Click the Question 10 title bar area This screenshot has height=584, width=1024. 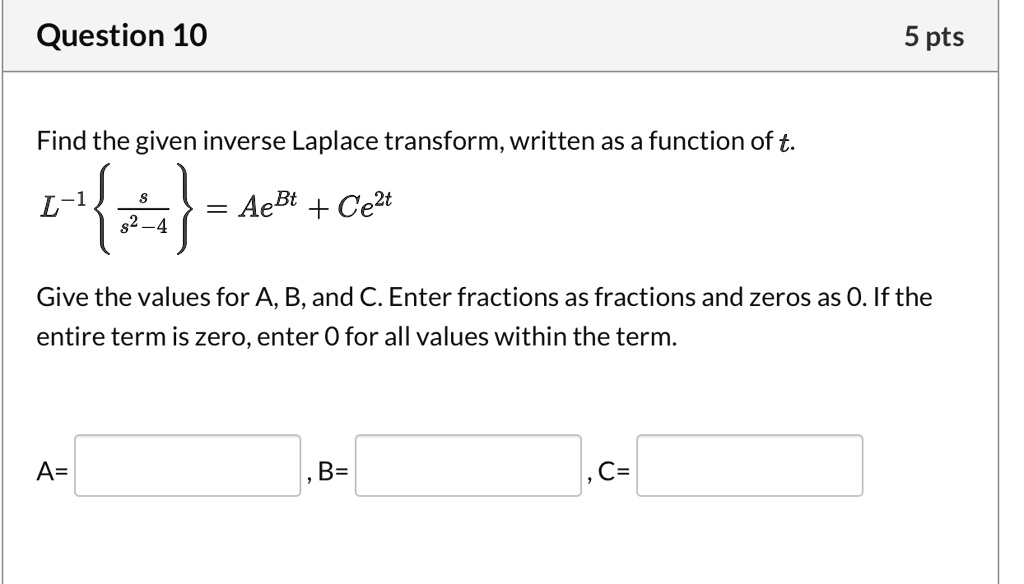pos(500,37)
